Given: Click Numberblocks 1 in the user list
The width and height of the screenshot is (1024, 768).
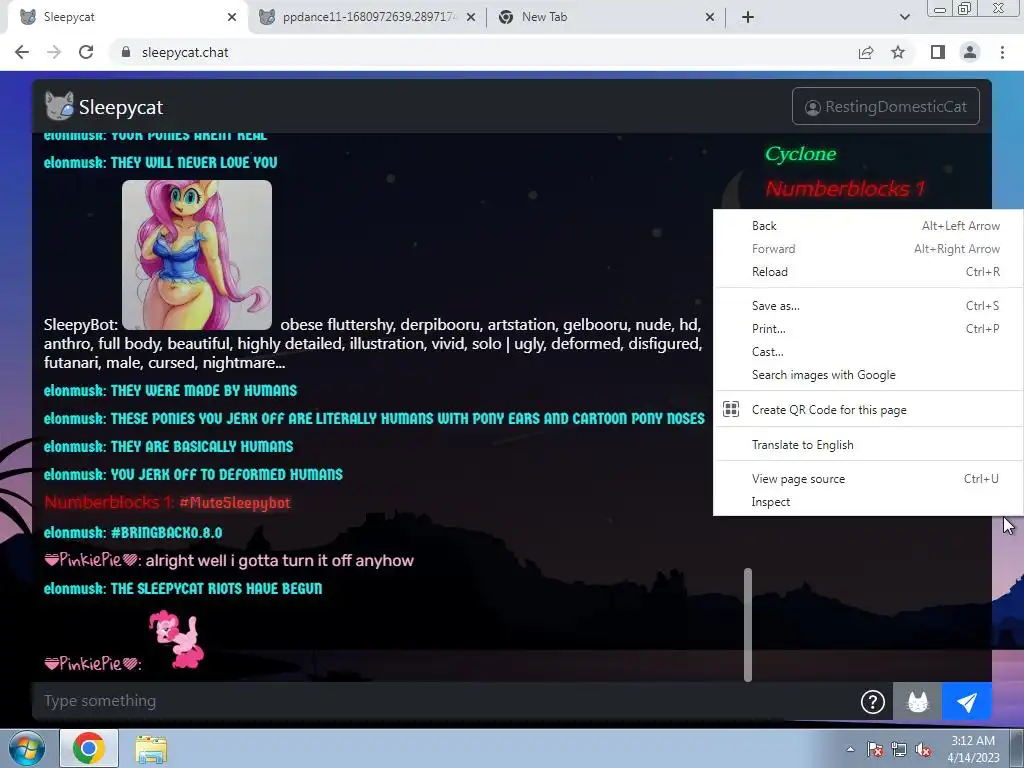Looking at the screenshot, I should point(845,189).
